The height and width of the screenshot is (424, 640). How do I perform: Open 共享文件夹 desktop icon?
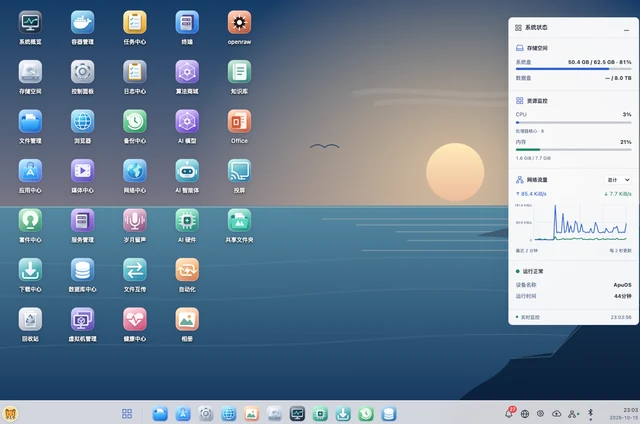pyautogui.click(x=239, y=220)
